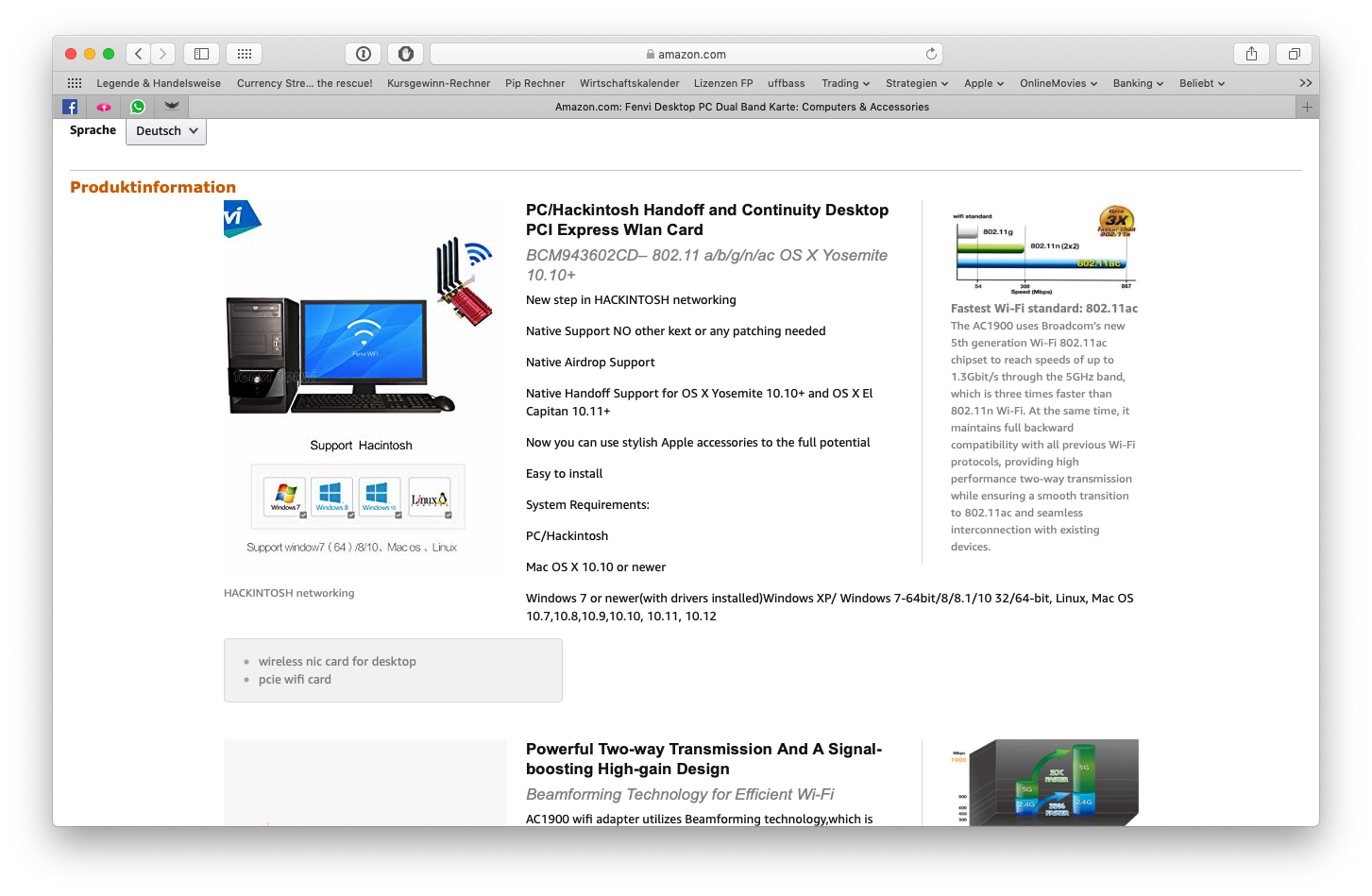Open the Kursgewinn-Rechner bookmark
Image resolution: width=1372 pixels, height=896 pixels.
click(x=439, y=83)
